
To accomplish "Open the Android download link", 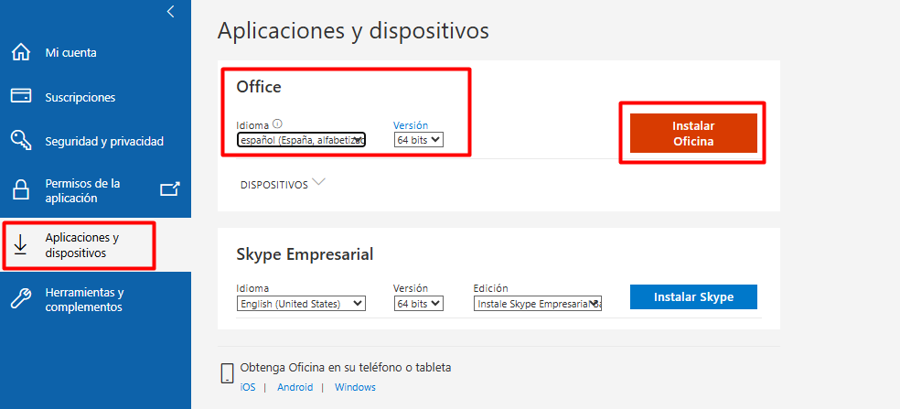I will [295, 387].
